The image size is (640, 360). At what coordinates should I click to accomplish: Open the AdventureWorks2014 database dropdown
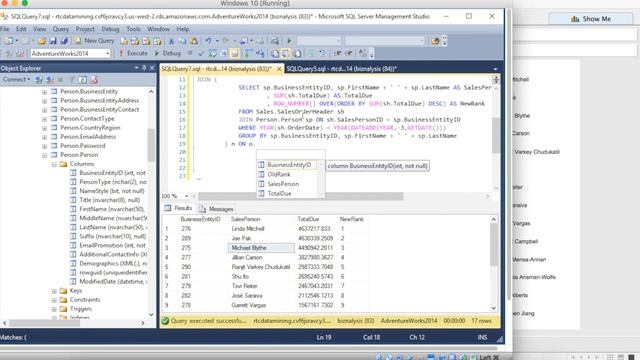(x=70, y=53)
